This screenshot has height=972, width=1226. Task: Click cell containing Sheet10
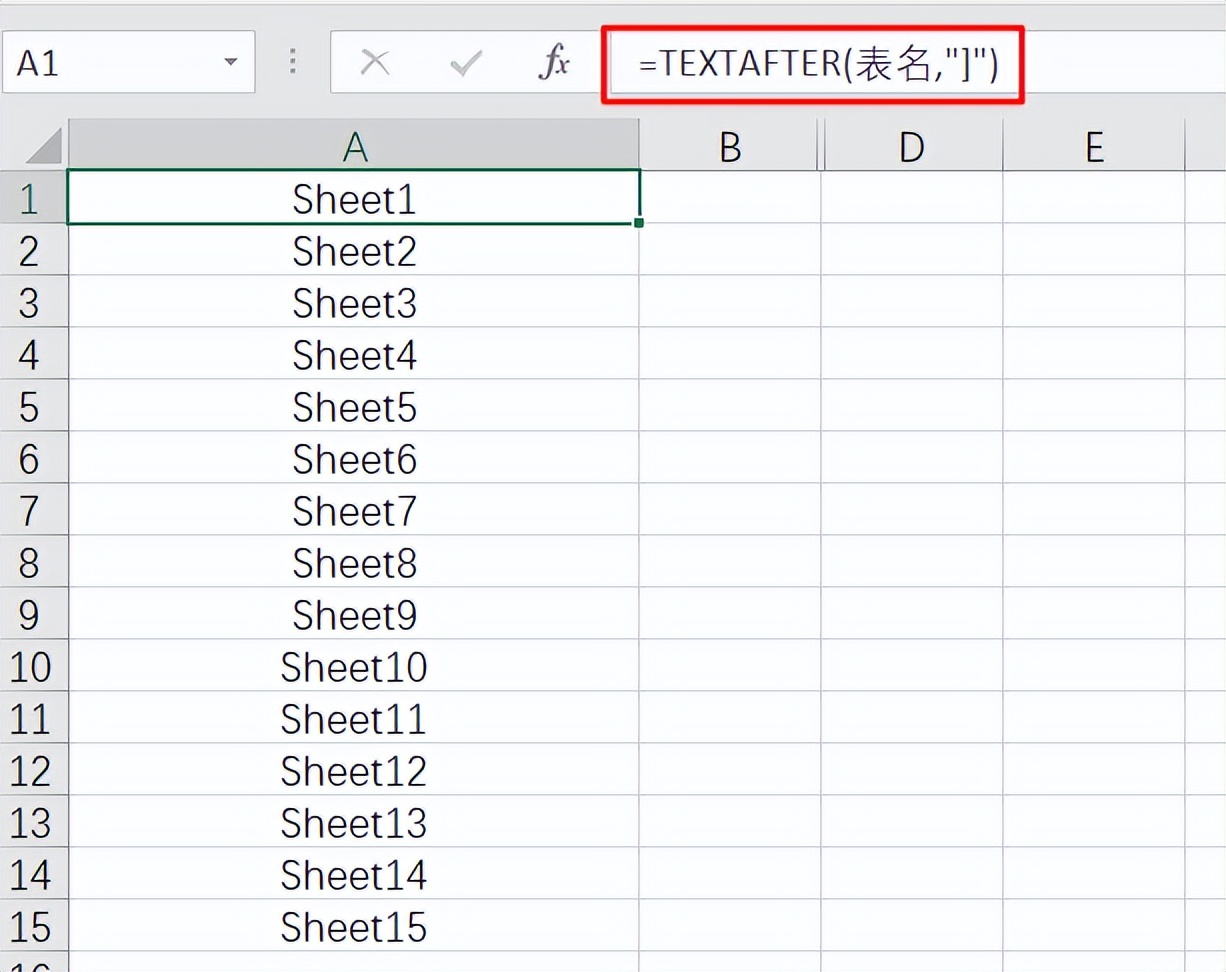pos(354,666)
